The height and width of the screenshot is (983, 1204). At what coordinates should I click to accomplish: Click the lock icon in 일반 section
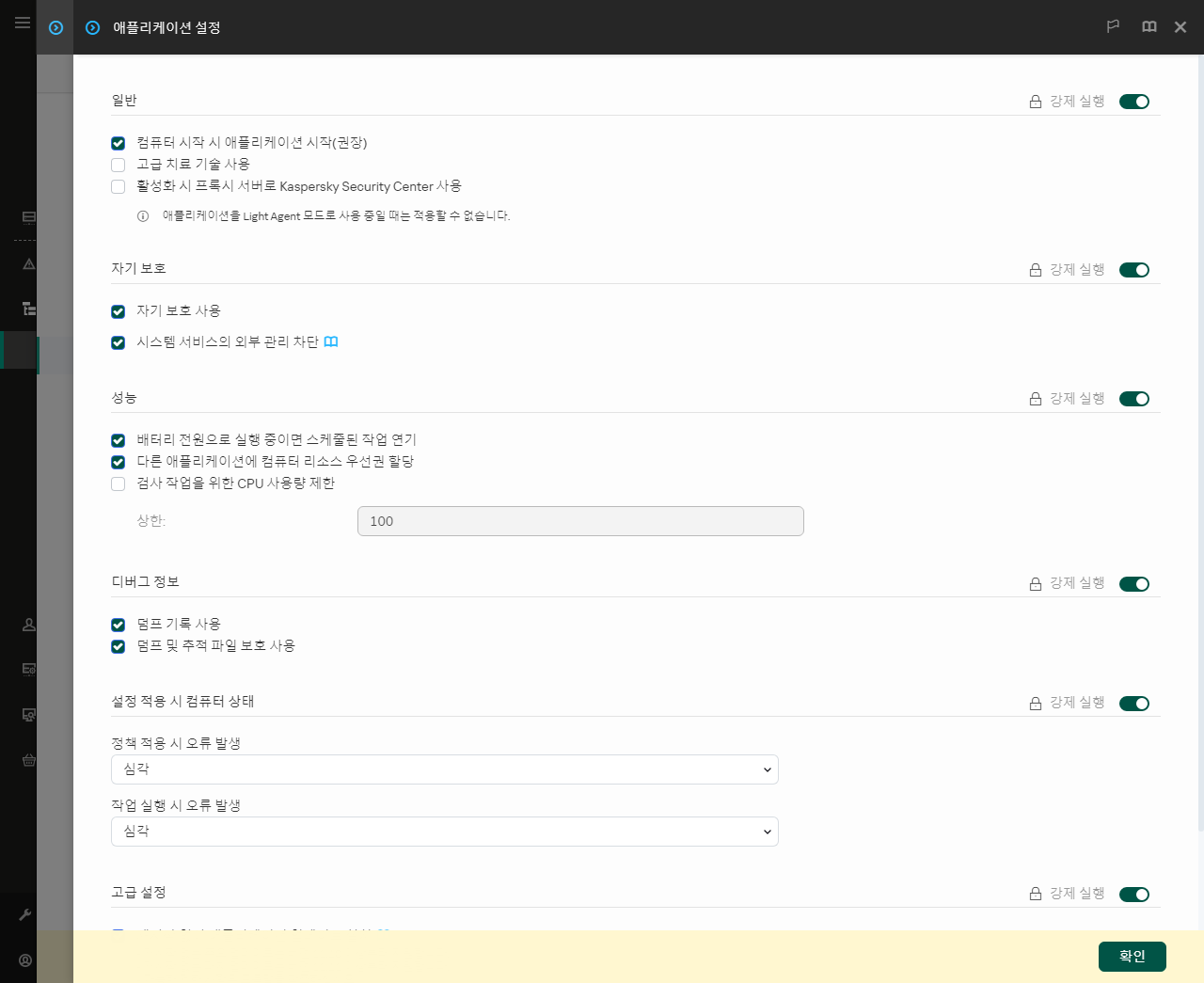pos(1035,102)
